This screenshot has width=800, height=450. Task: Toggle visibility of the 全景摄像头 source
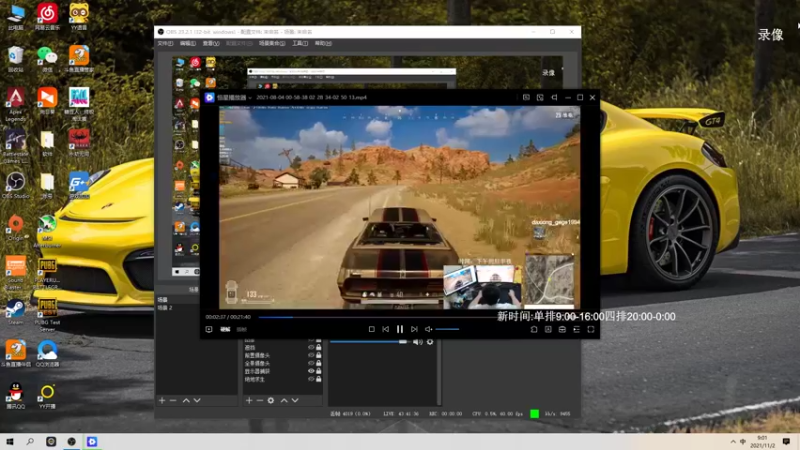click(311, 363)
